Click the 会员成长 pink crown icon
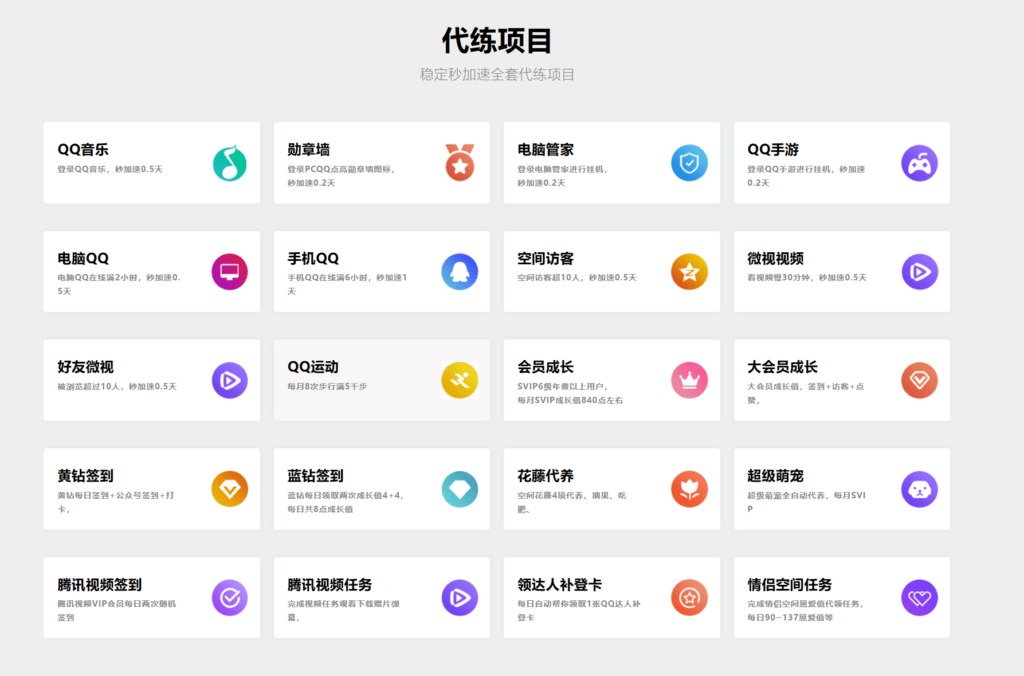Screen dimensions: 1024x676 point(690,380)
